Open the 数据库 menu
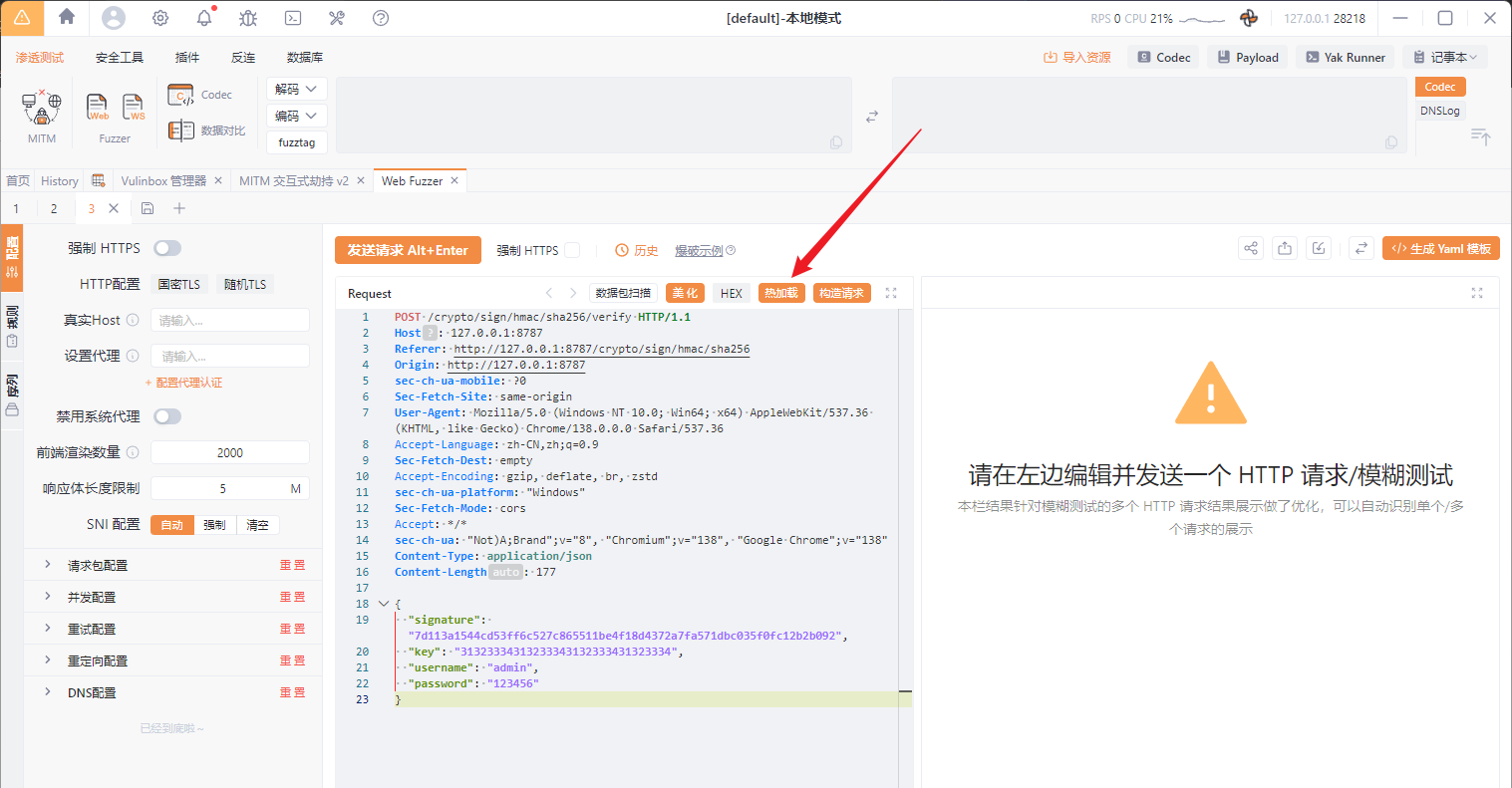The image size is (1512, 788). [305, 58]
